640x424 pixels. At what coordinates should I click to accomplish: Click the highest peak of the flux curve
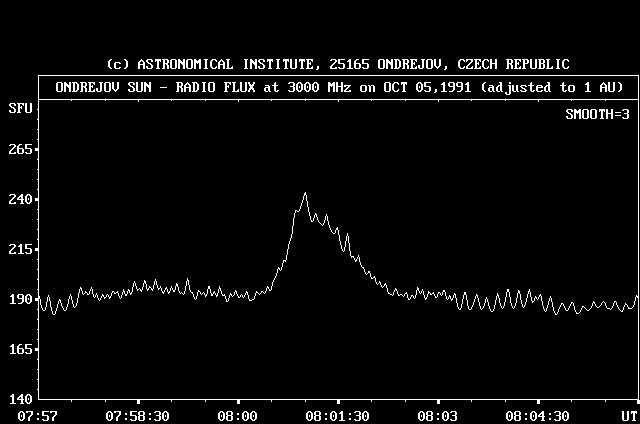coord(305,193)
